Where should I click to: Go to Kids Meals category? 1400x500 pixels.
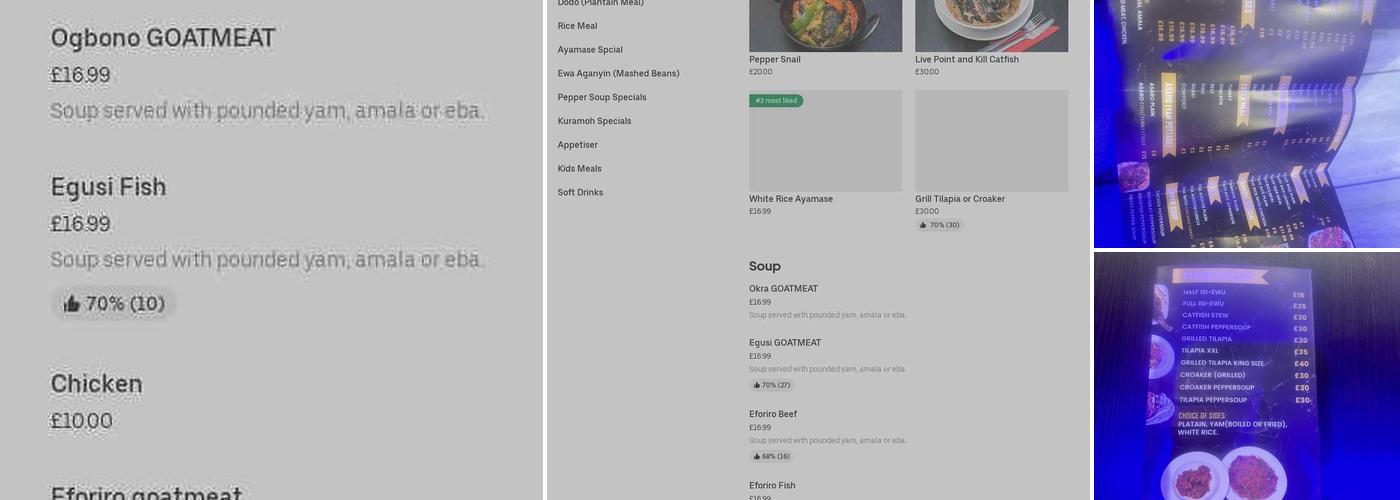coord(579,169)
